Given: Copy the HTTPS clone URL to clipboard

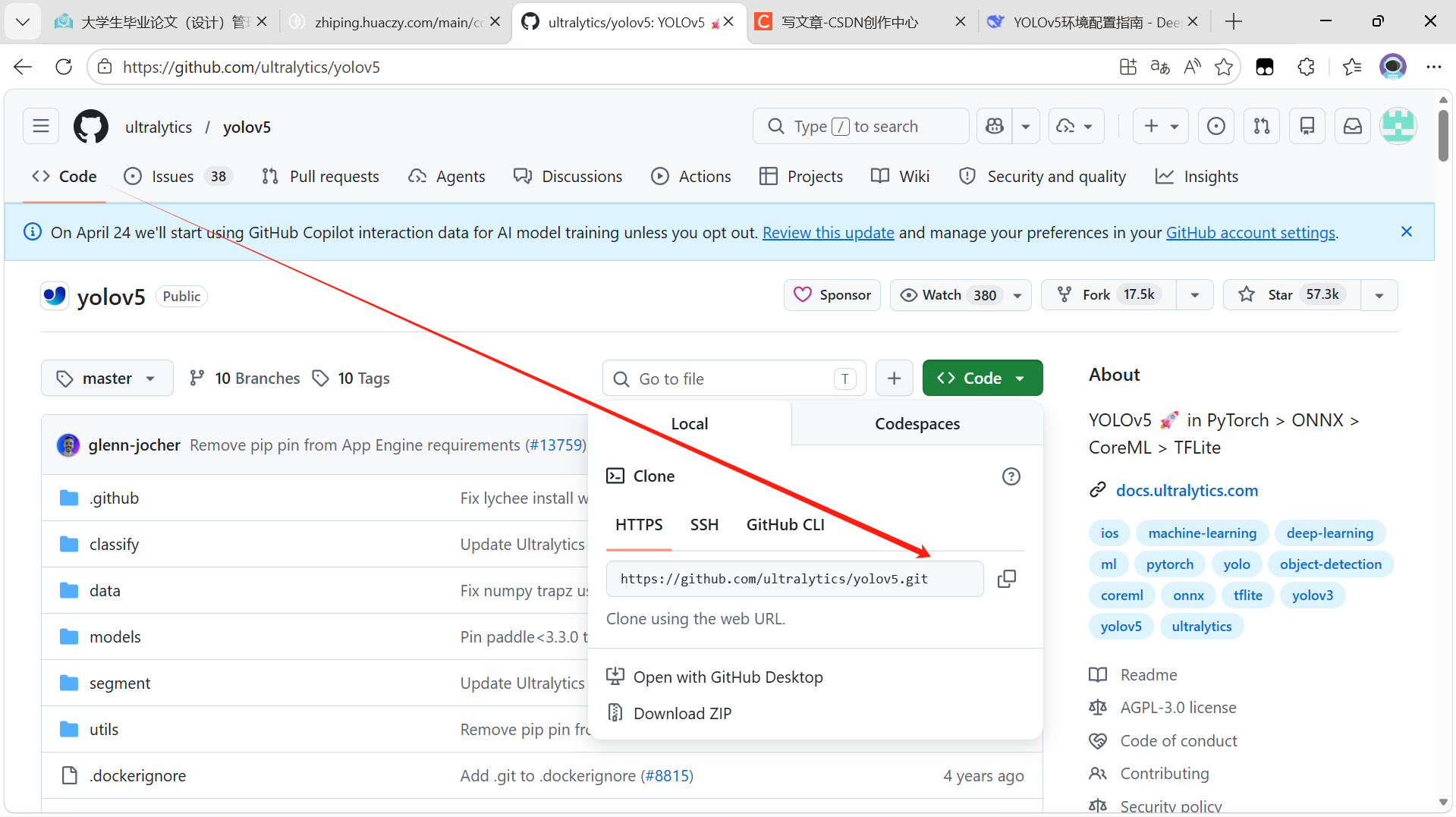Looking at the screenshot, I should coord(1006,579).
